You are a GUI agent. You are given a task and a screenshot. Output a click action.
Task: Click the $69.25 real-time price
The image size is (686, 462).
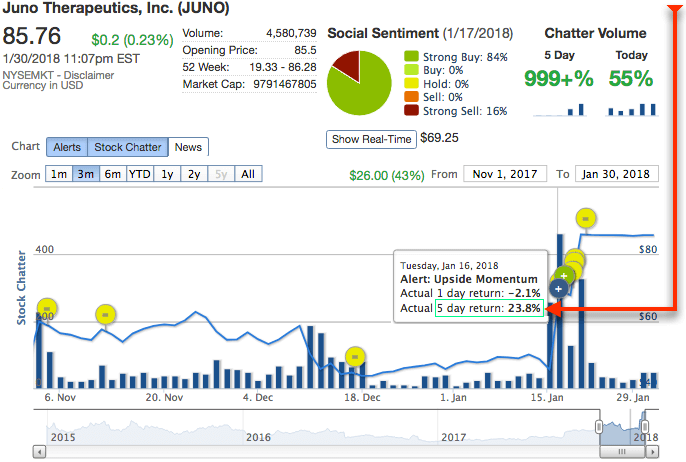click(x=439, y=138)
